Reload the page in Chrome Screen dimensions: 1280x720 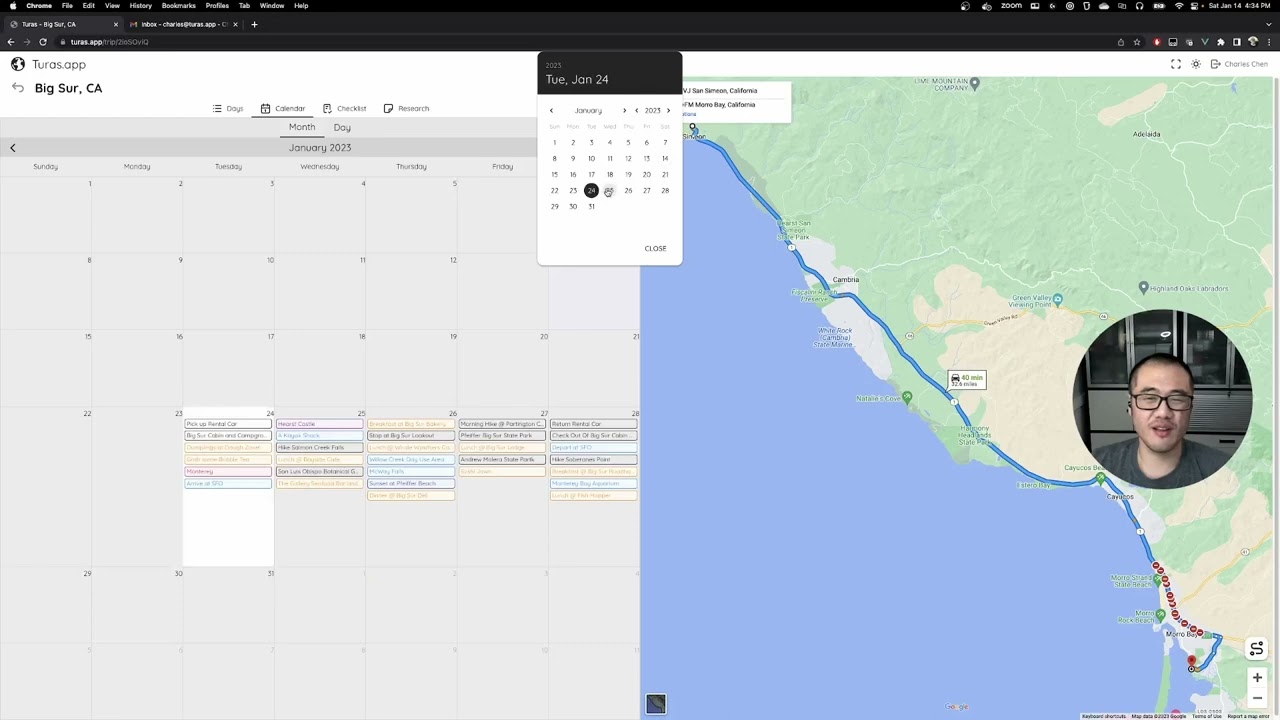[43, 42]
